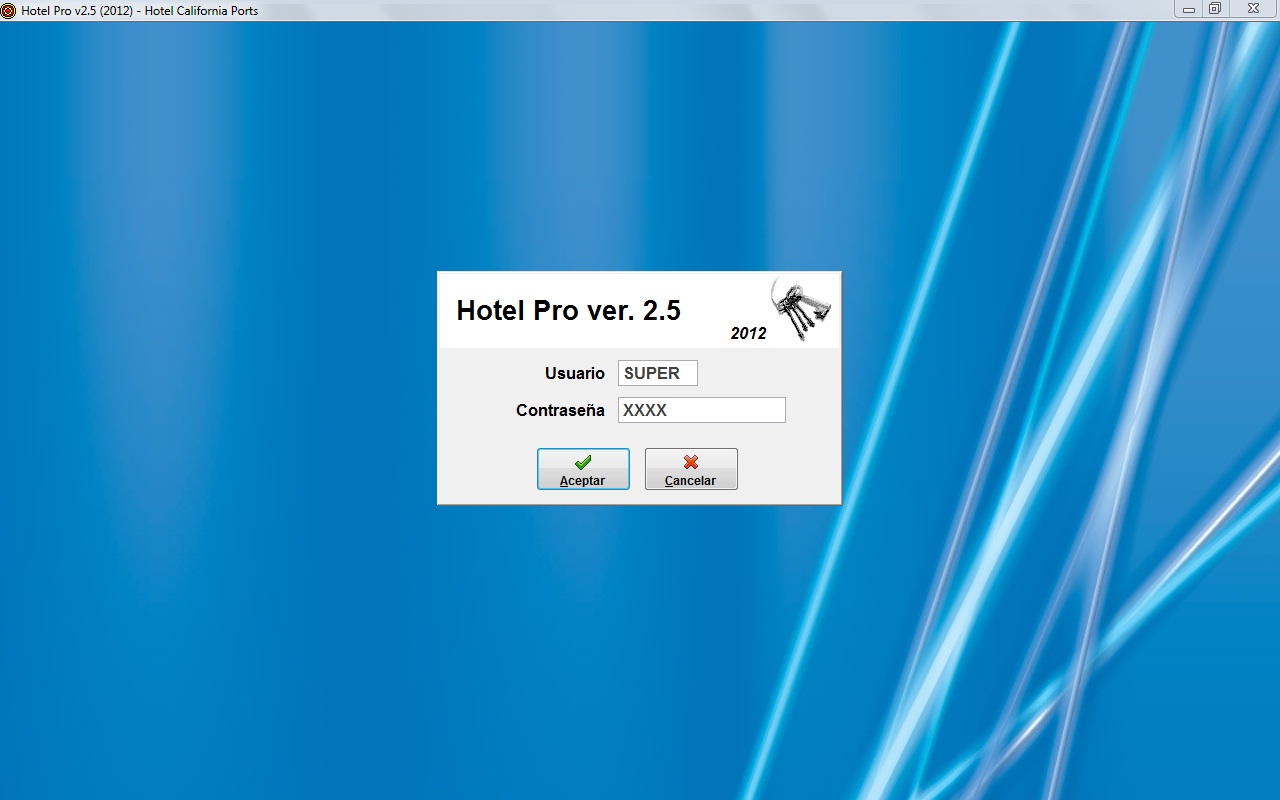
Task: Click the gray dialog area left of Aceptar
Action: click(x=487, y=469)
